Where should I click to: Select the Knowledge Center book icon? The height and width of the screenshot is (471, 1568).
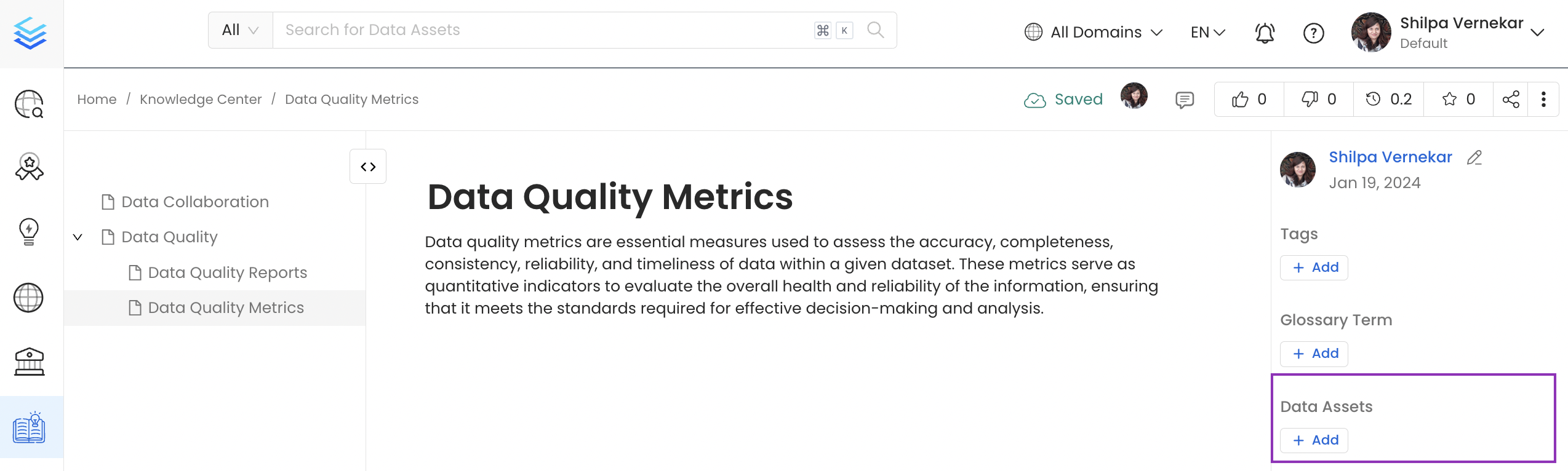[30, 429]
